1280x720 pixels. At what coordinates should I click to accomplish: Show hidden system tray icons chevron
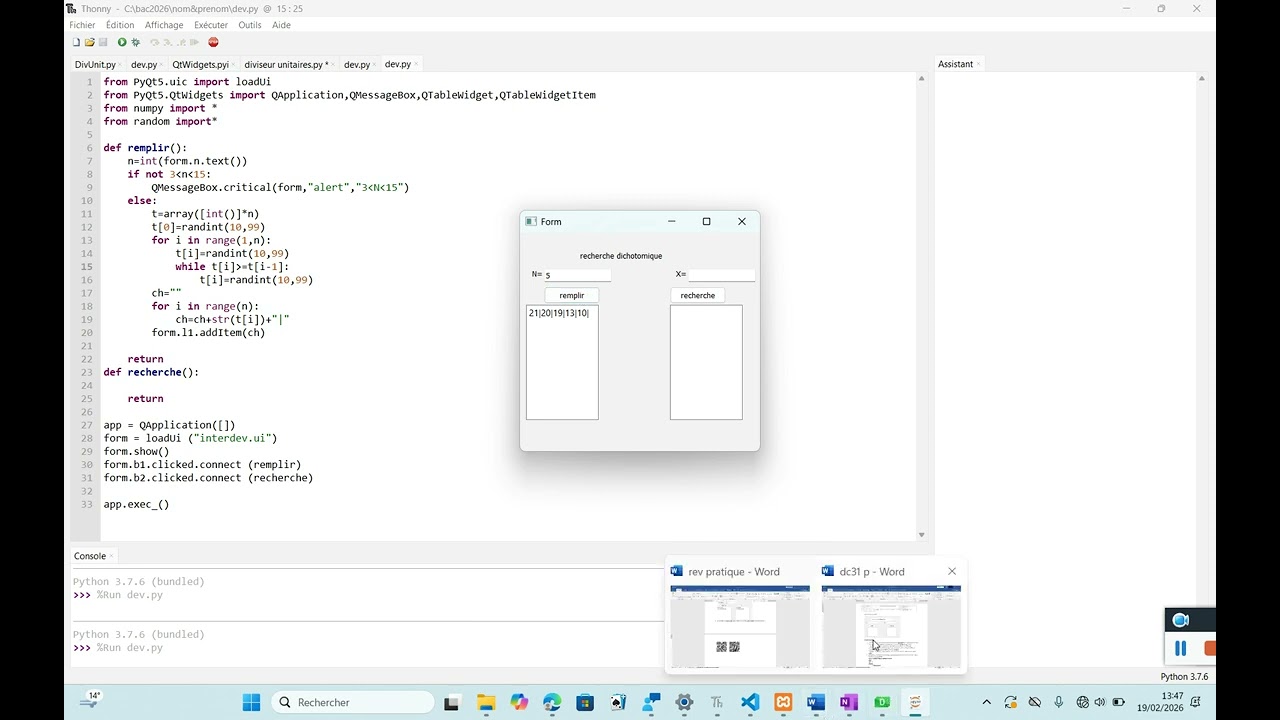(x=987, y=702)
